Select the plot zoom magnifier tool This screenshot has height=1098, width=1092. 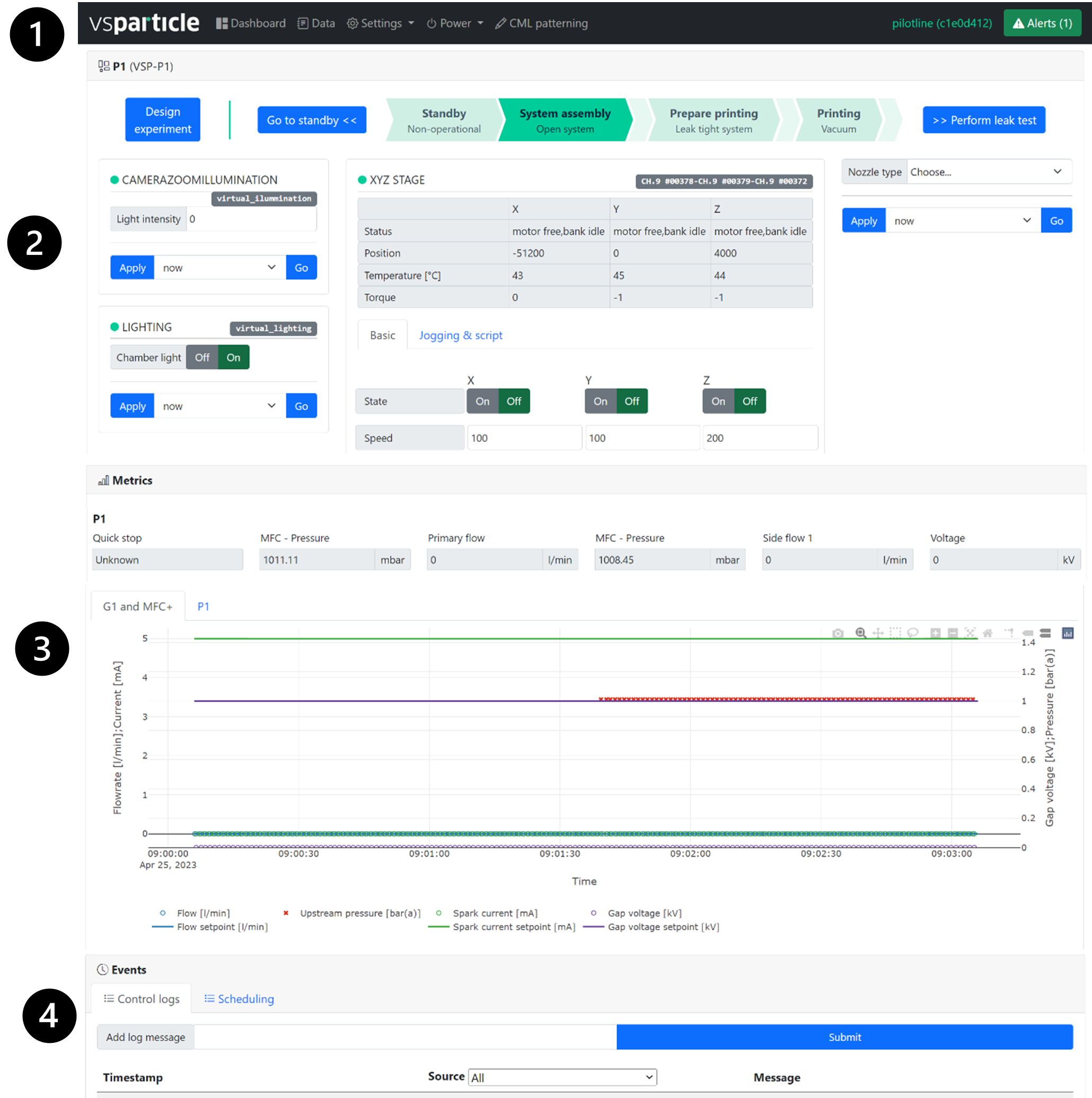point(861,633)
